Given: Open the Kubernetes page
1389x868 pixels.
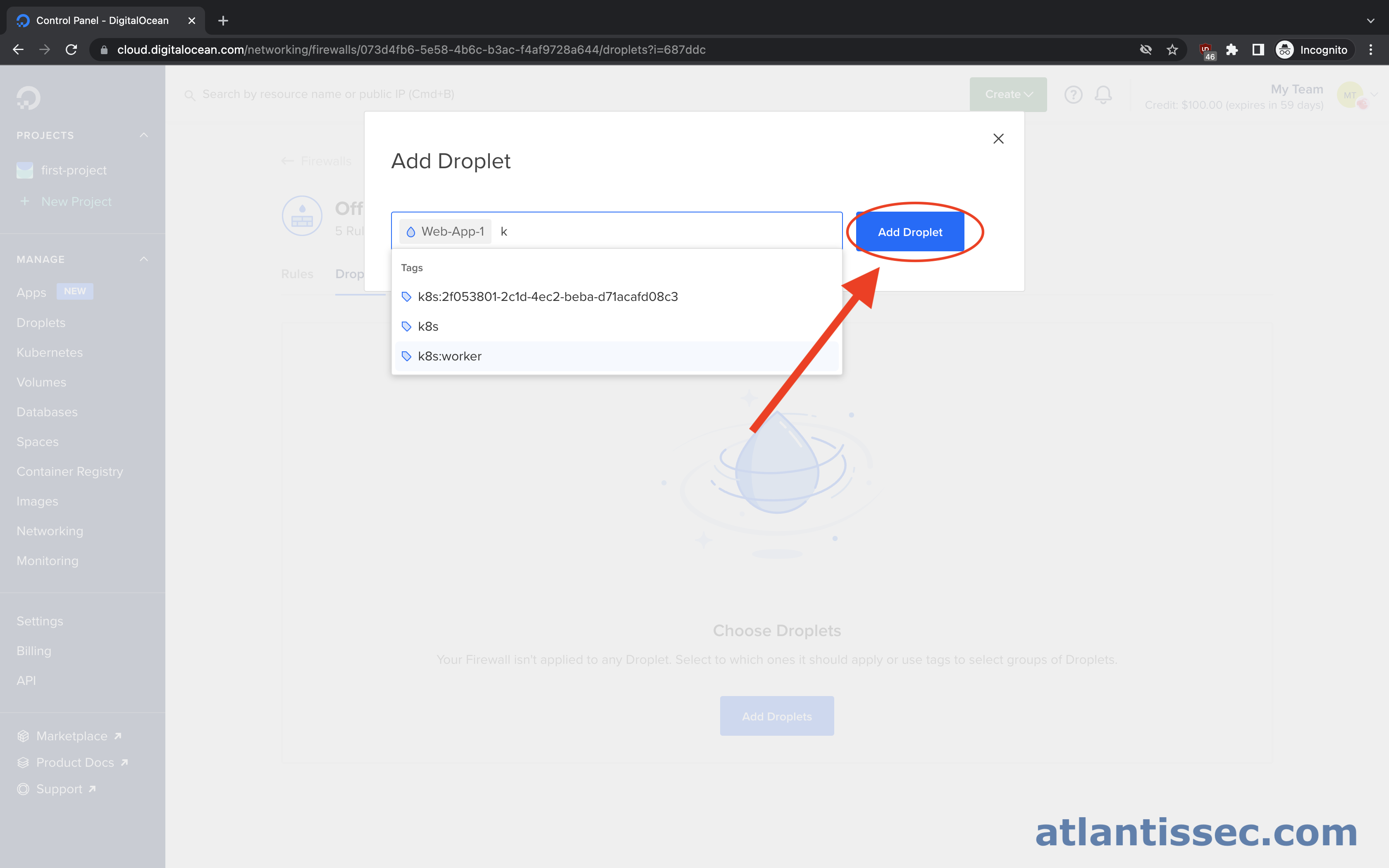Looking at the screenshot, I should [49, 353].
